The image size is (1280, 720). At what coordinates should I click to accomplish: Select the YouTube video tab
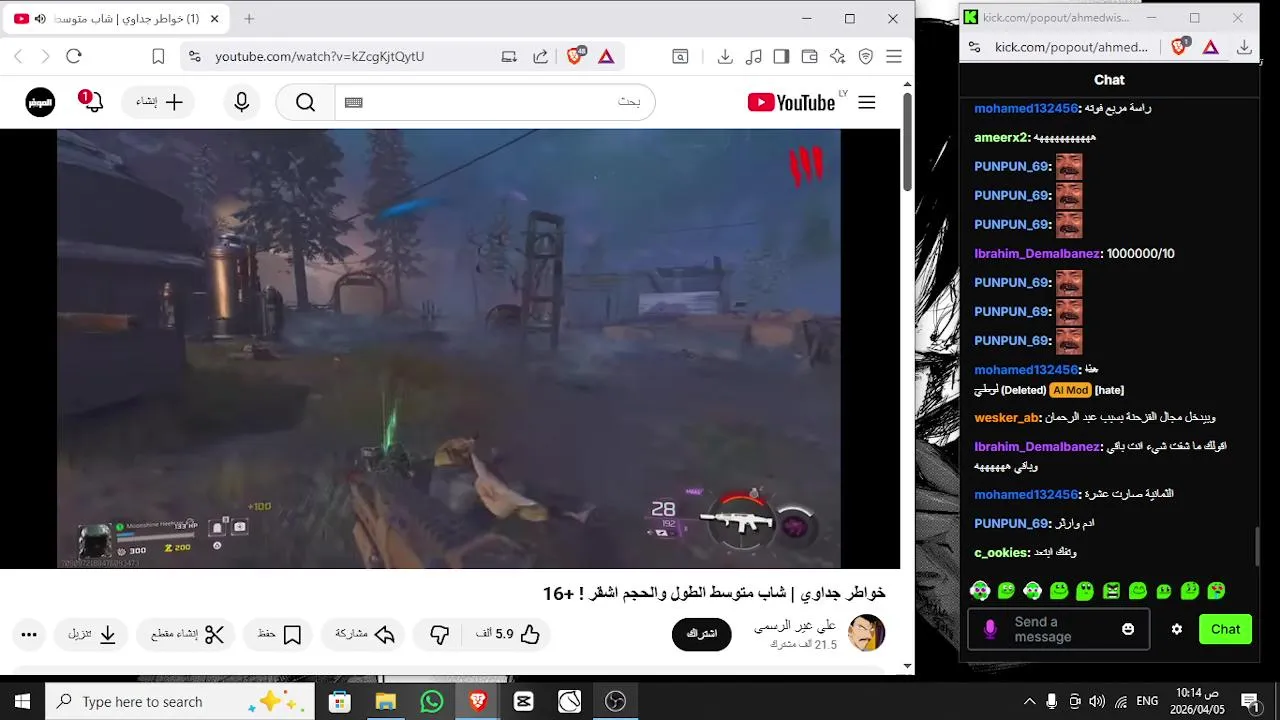(x=117, y=19)
